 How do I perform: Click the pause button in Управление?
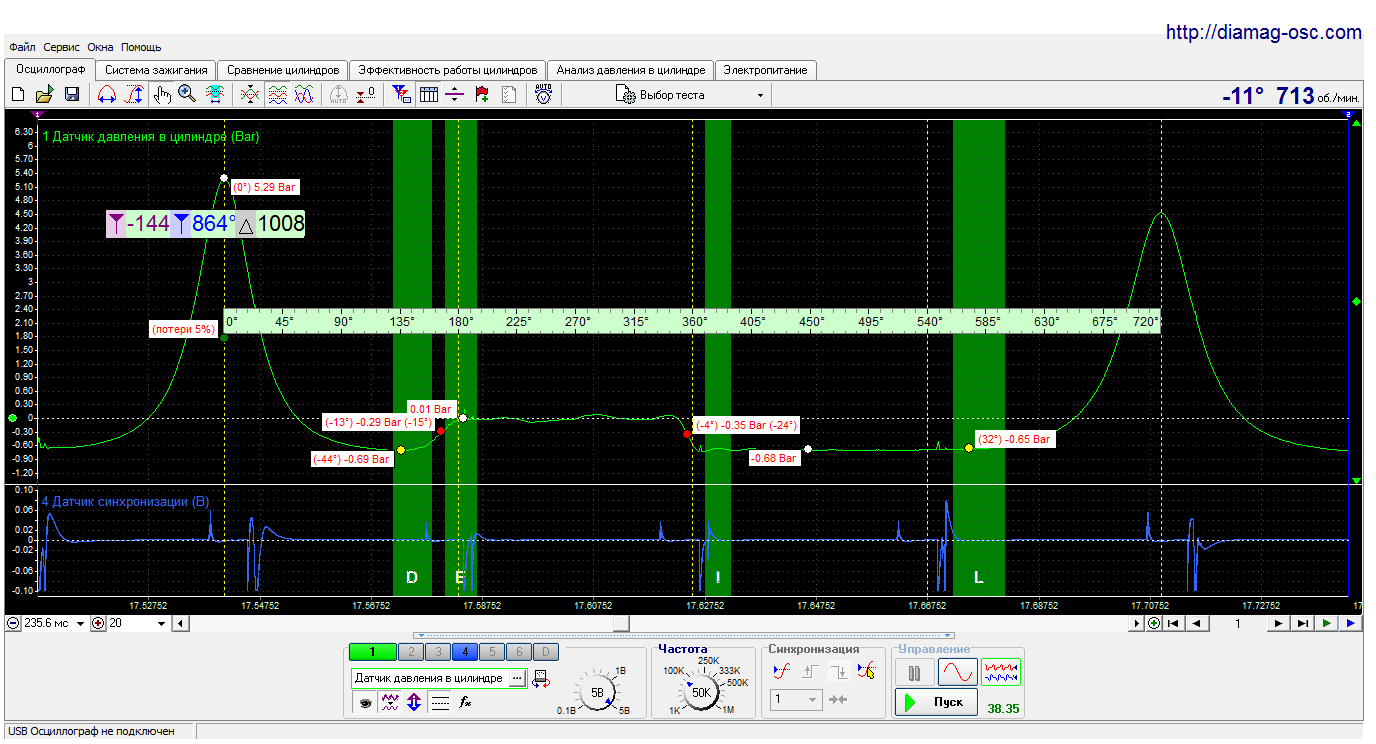tap(913, 672)
